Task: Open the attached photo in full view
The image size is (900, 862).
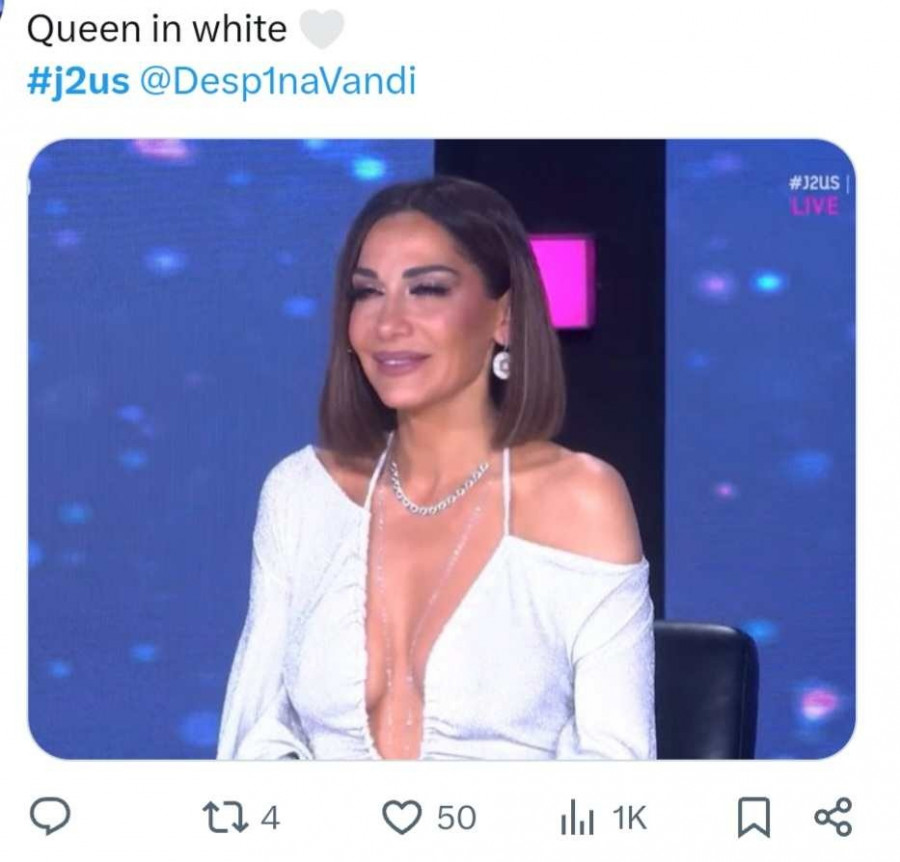Action: pyautogui.click(x=441, y=449)
